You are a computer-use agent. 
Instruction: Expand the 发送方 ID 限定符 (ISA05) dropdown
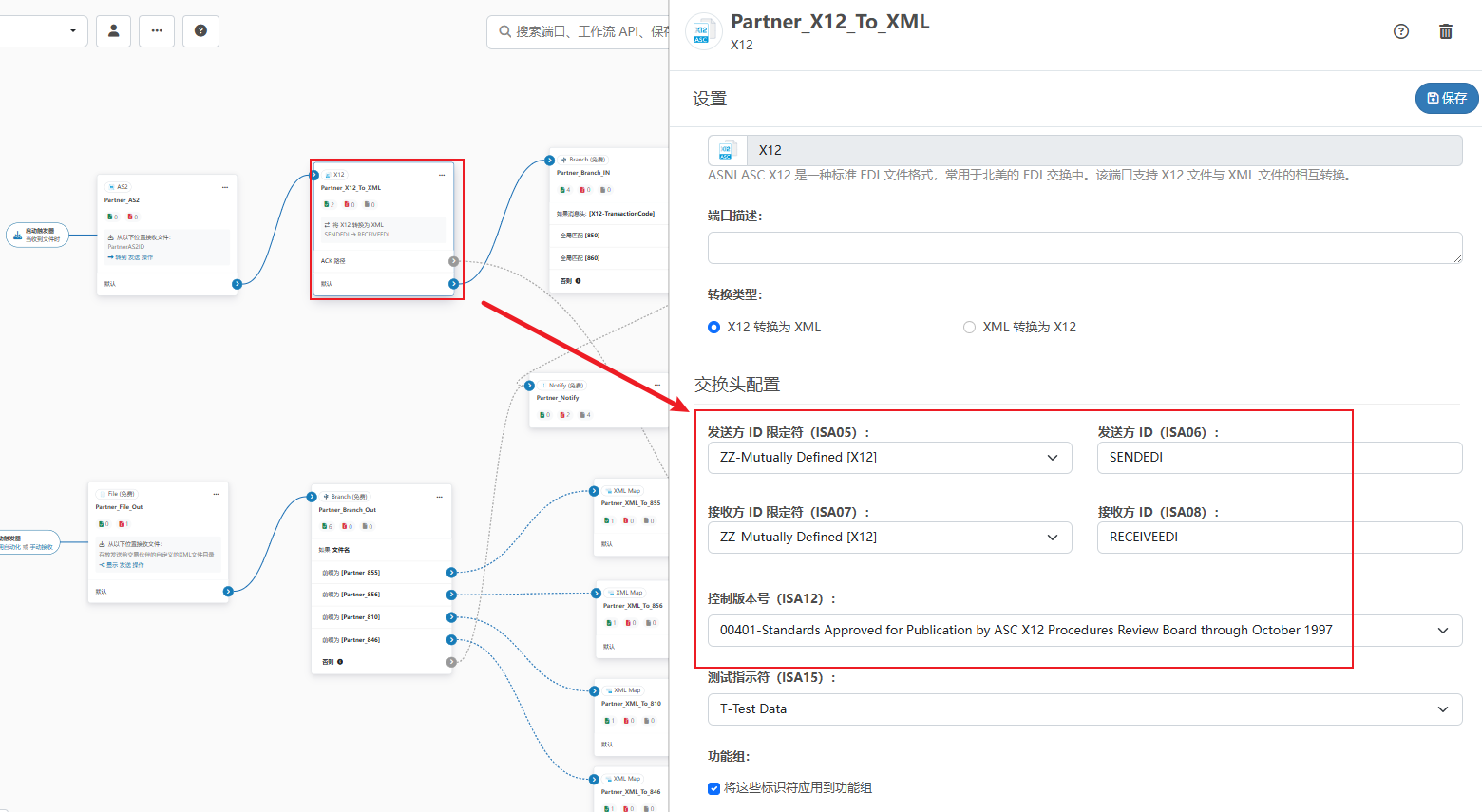(889, 458)
